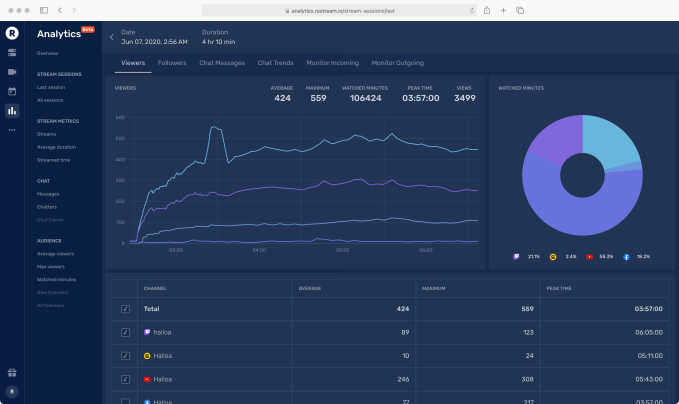The height and width of the screenshot is (404, 679).
Task: Toggle the YouTube Halloa channel checkbox
Action: (125, 379)
